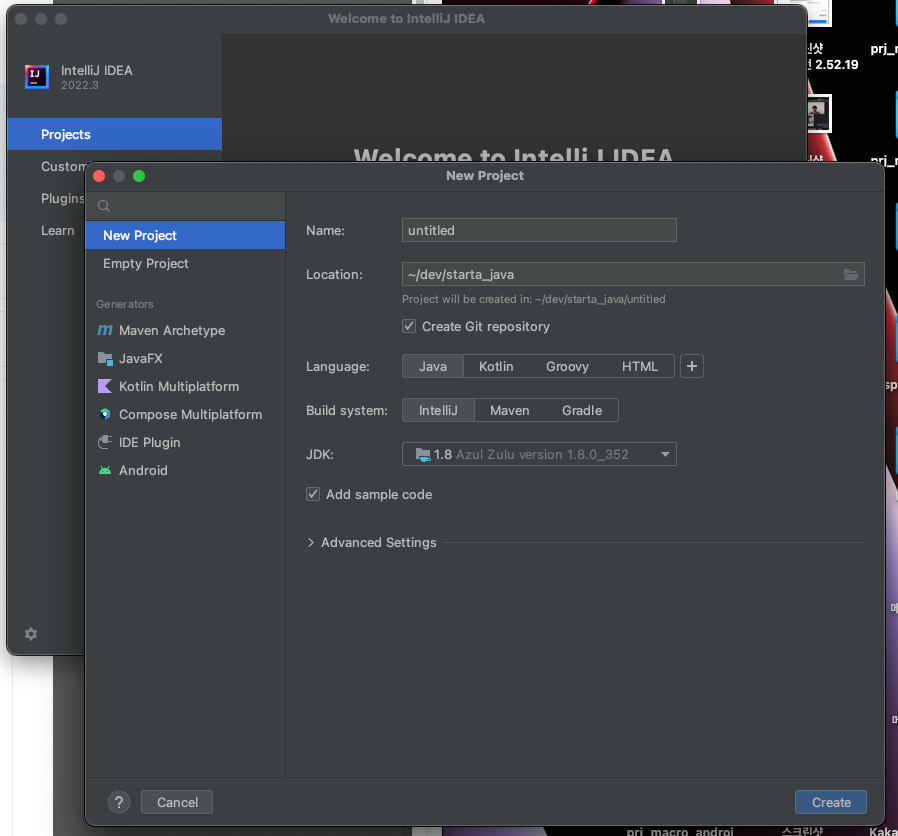This screenshot has height=836, width=898.
Task: Select Java language option
Action: pos(433,366)
